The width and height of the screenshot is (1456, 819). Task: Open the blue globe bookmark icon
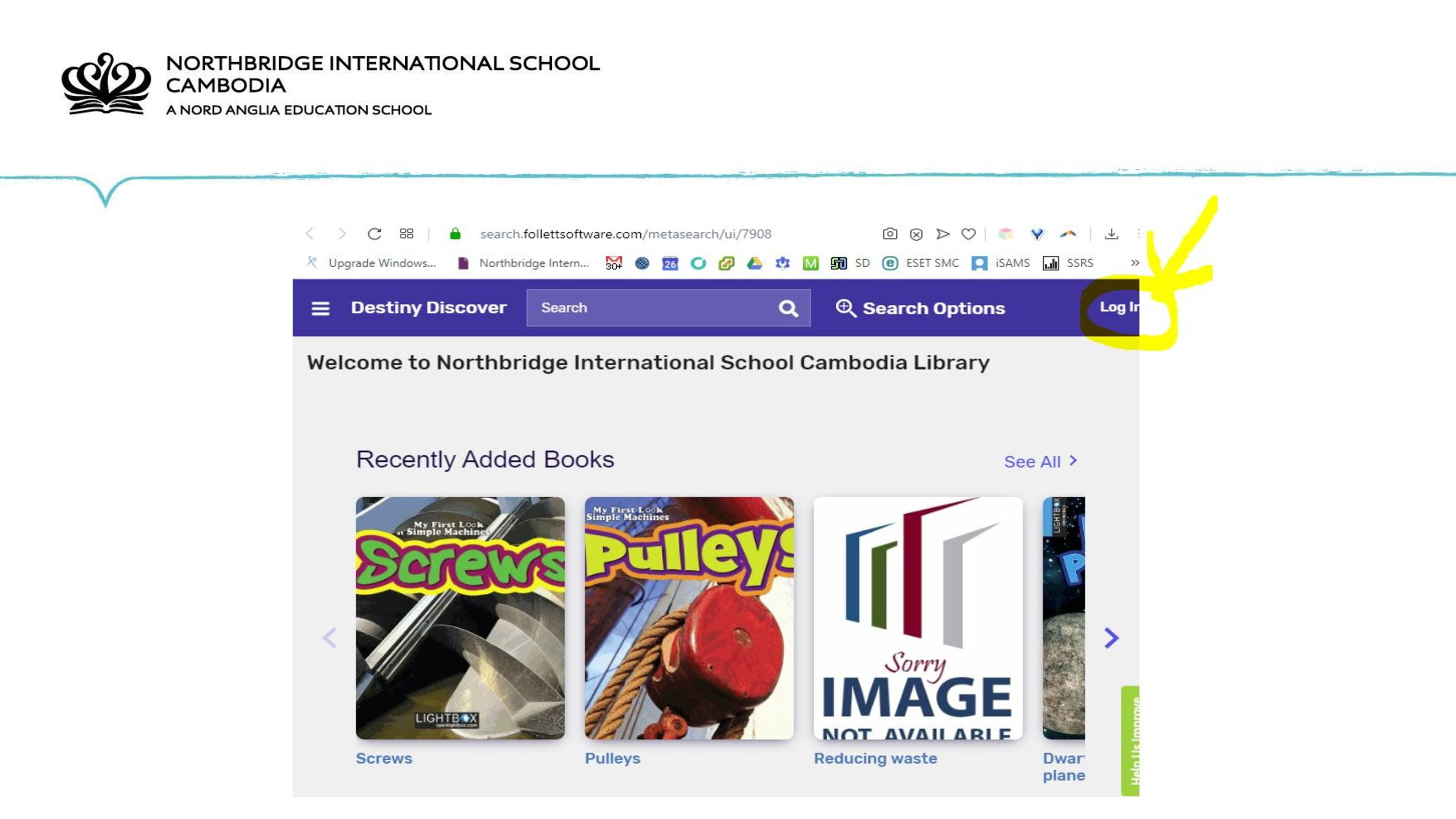(642, 263)
